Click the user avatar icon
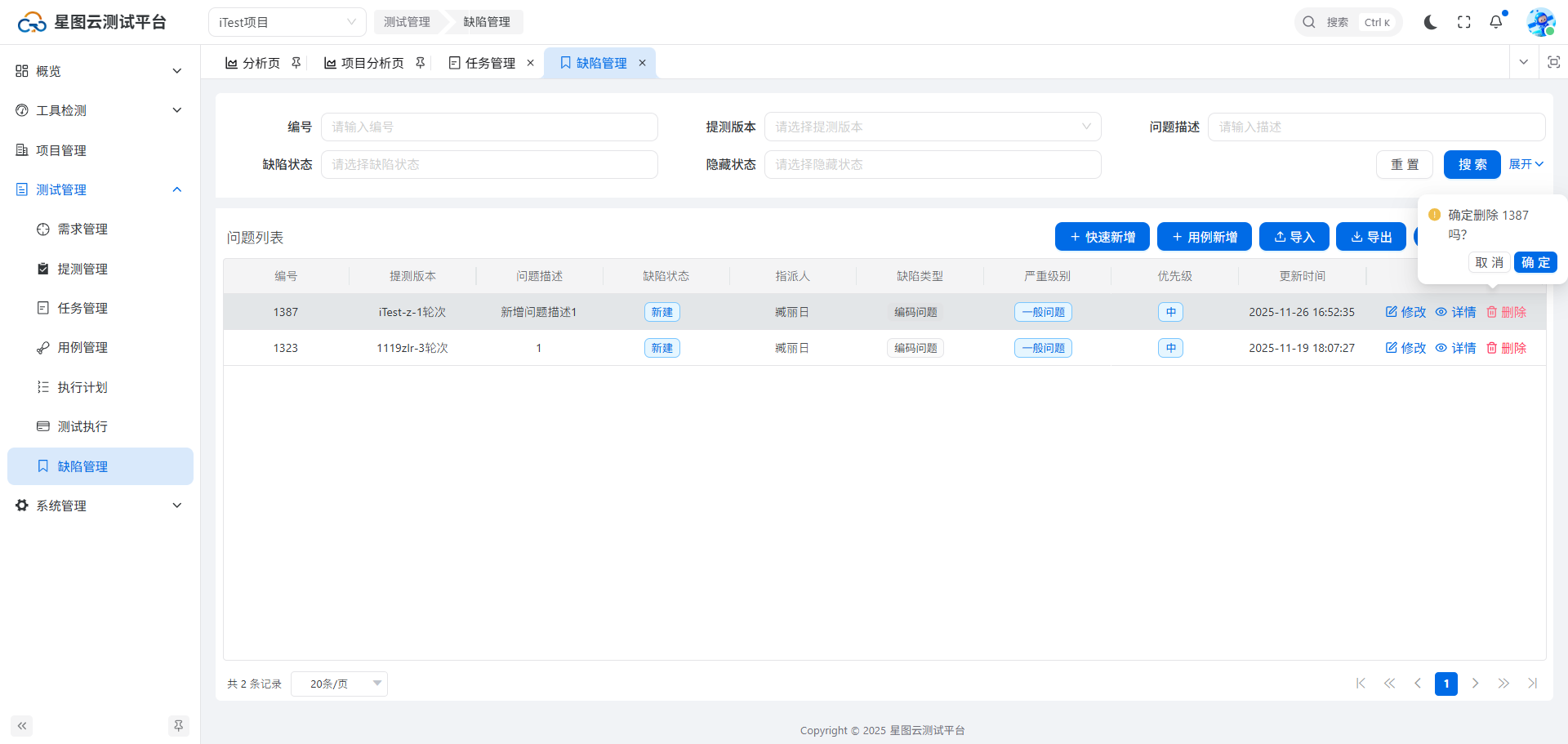Image resolution: width=1568 pixels, height=744 pixels. pos(1540,22)
